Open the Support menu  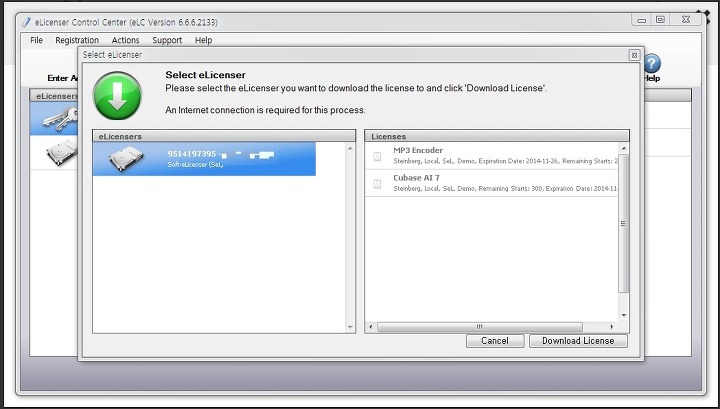coord(167,40)
